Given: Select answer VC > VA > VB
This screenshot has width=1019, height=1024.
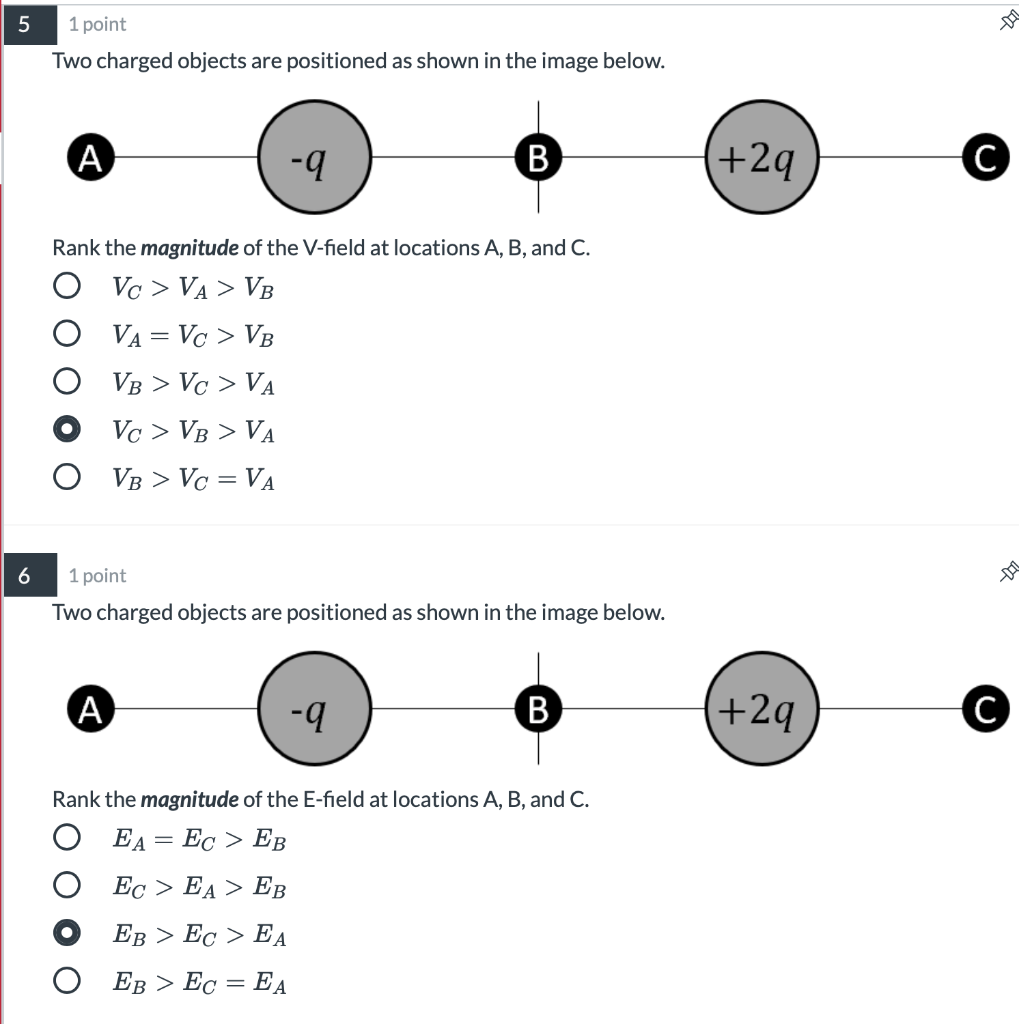Looking at the screenshot, I should pos(66,285).
